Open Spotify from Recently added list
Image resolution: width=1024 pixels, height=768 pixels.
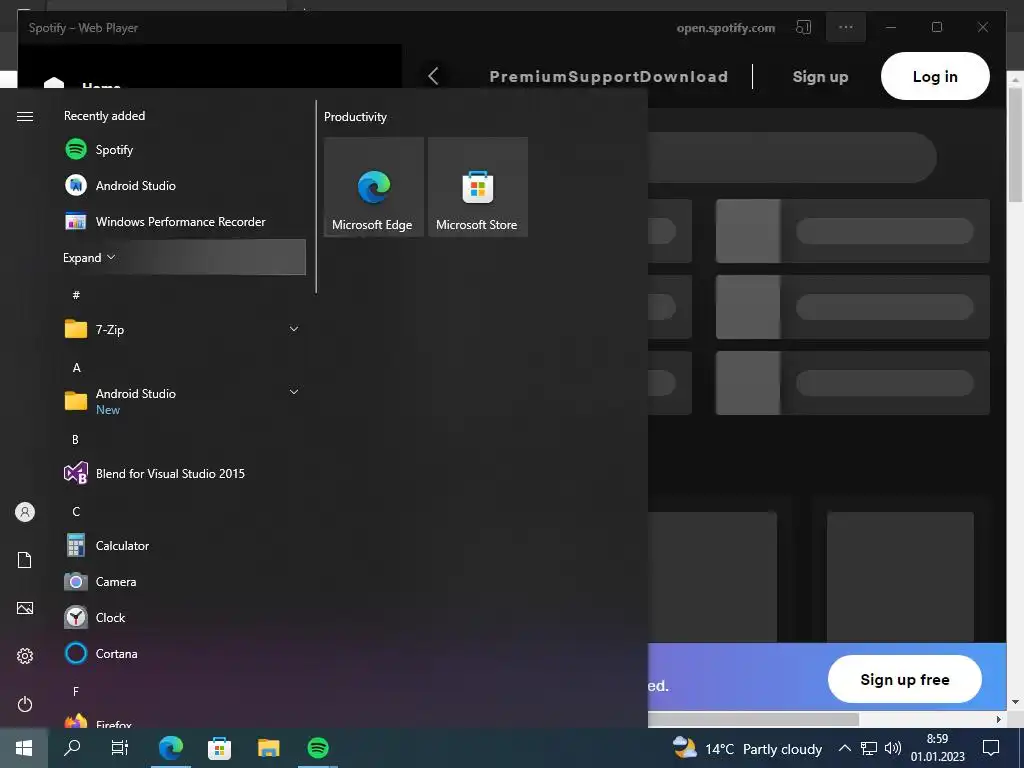tap(184, 150)
